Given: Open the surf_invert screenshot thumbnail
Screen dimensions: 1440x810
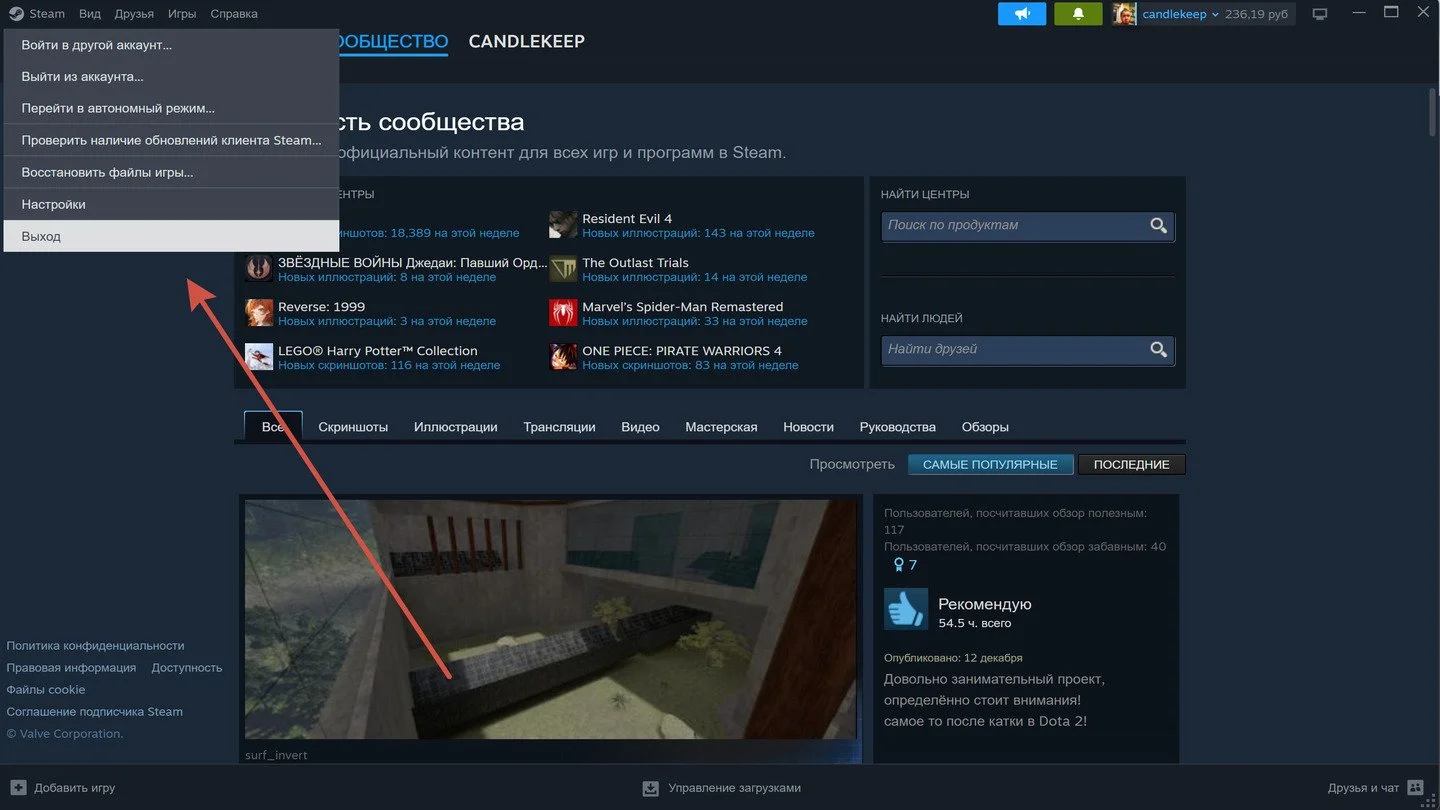Looking at the screenshot, I should click(x=550, y=619).
